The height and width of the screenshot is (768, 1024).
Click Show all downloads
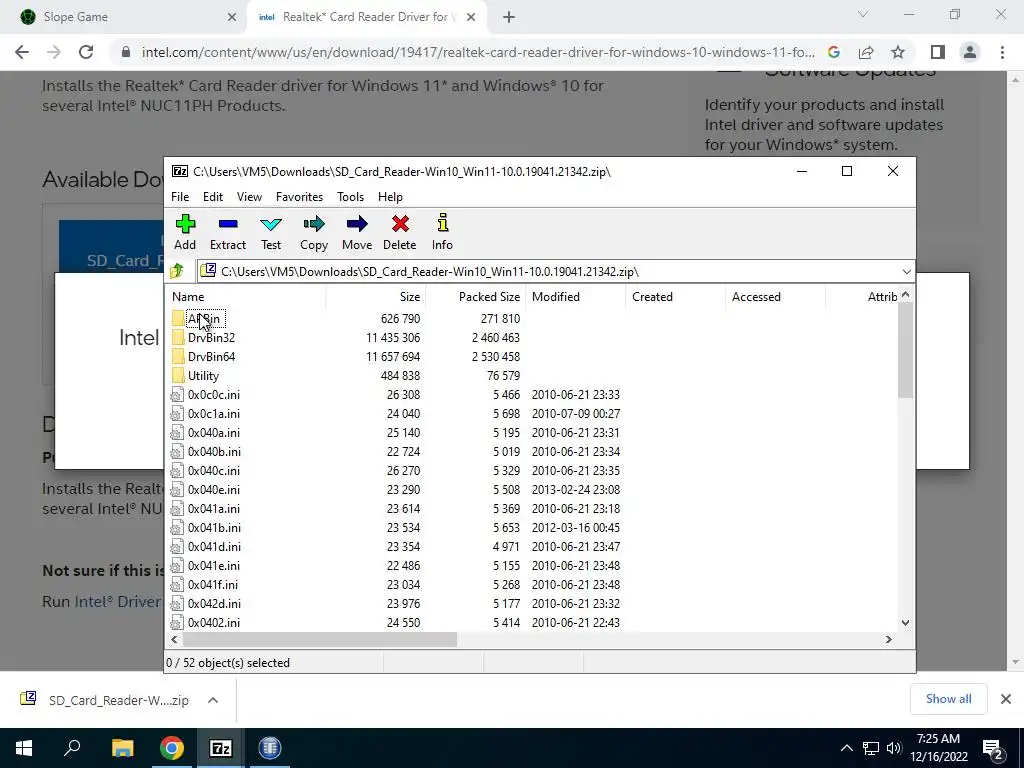pyautogui.click(x=948, y=699)
